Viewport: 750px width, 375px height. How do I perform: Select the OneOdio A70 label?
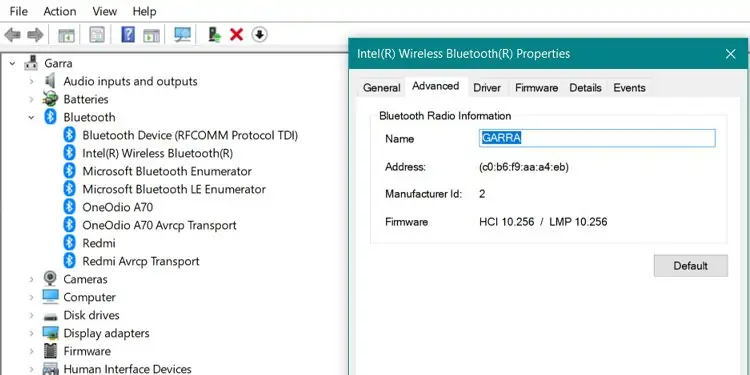(x=118, y=208)
